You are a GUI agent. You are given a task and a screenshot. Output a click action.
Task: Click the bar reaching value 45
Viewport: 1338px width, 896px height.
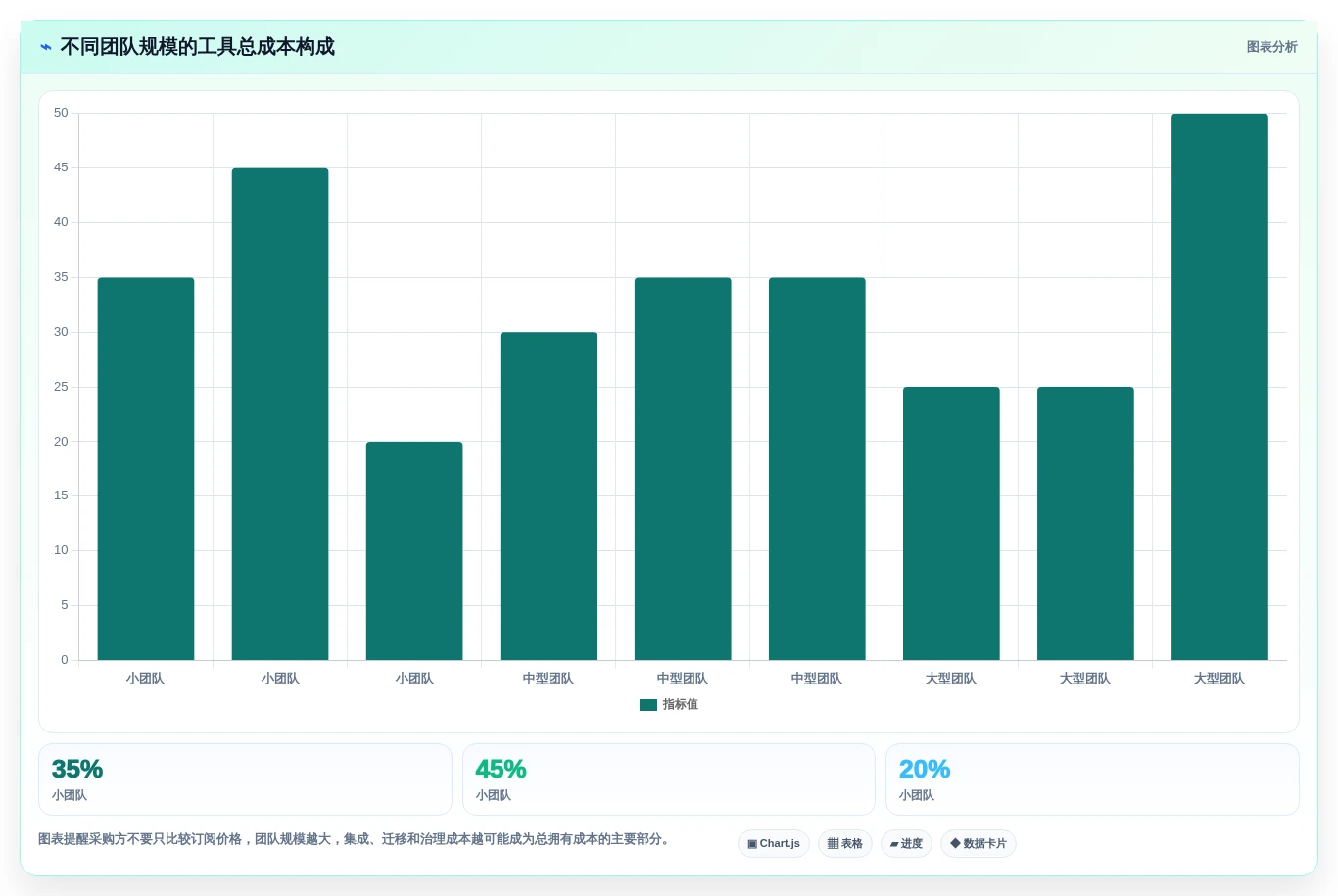pos(280,414)
